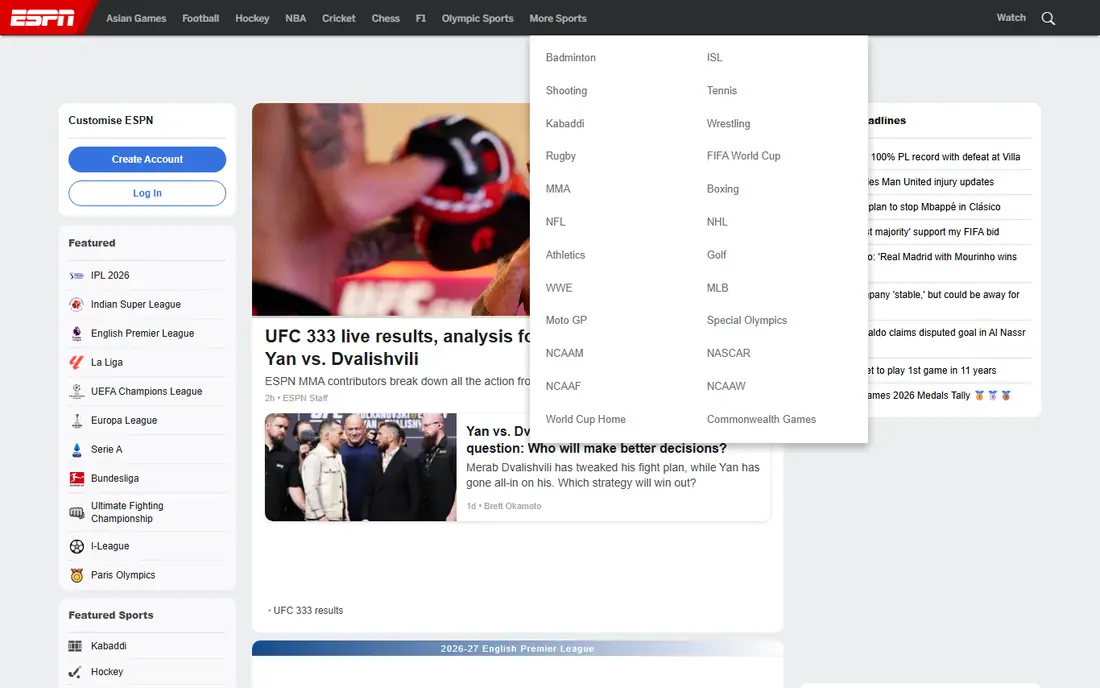The image size is (1100, 688).
Task: Click the IPL 2026 league icon
Action: click(x=76, y=276)
